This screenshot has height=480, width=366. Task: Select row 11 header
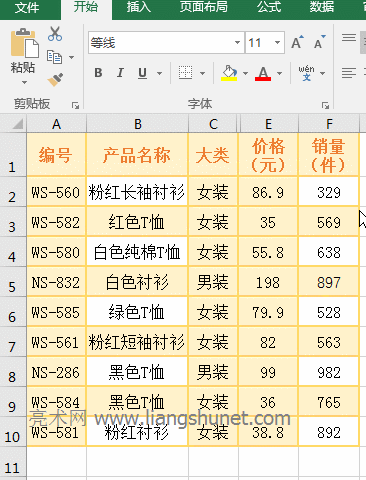point(13,463)
